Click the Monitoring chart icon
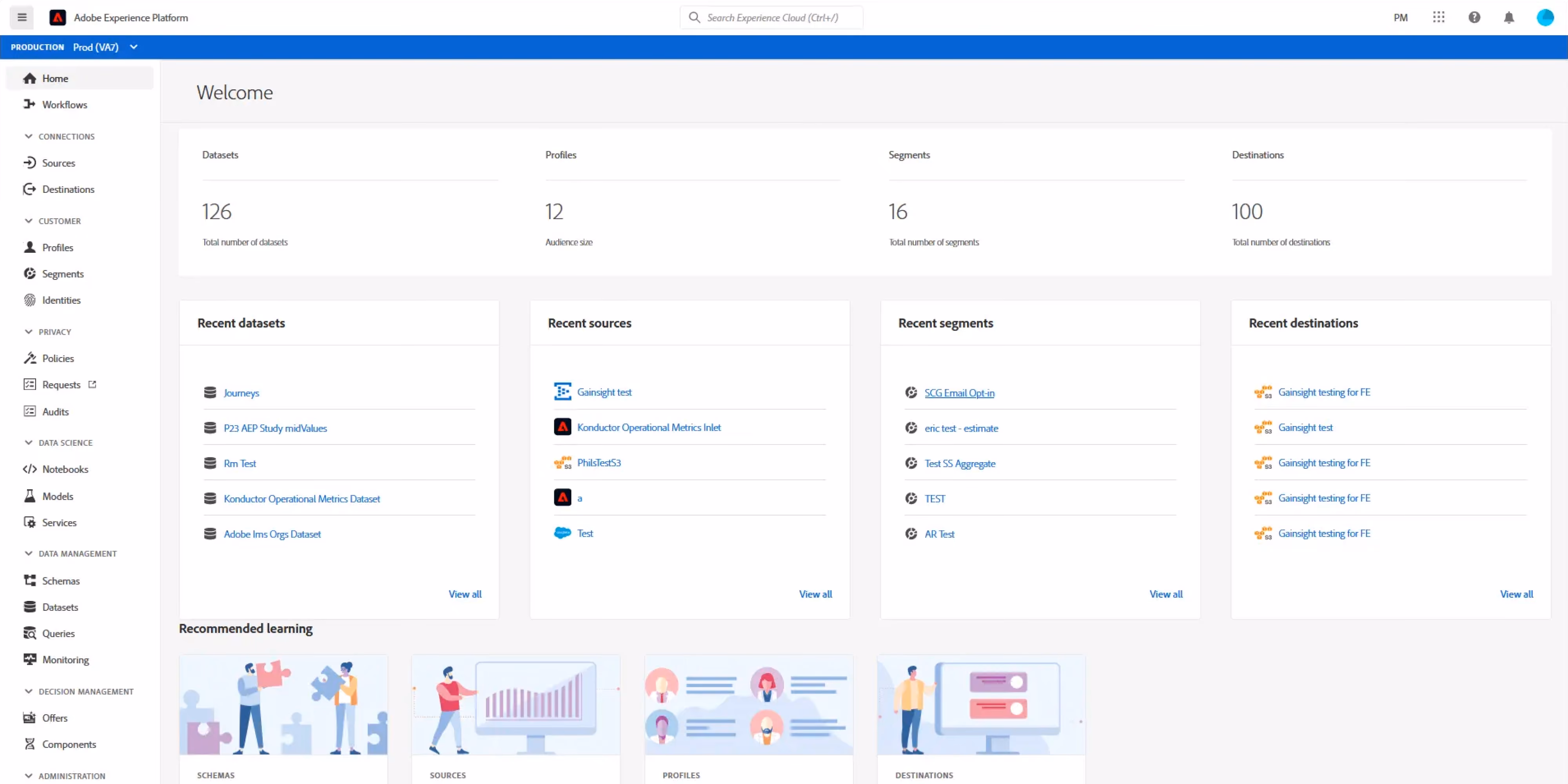Viewport: 1568px width, 784px height. 29,659
